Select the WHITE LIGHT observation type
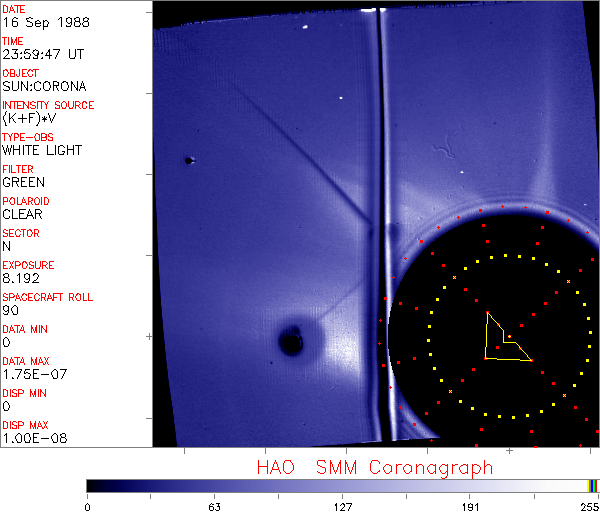600x512 pixels. click(x=42, y=150)
